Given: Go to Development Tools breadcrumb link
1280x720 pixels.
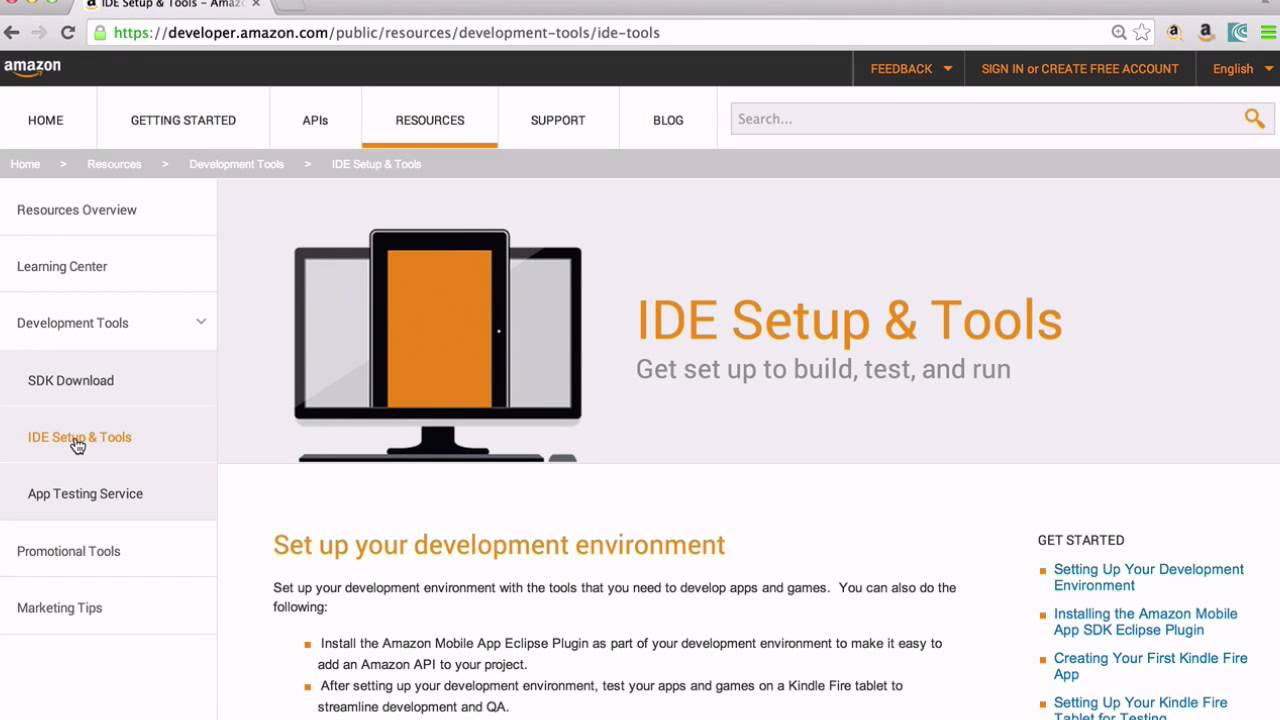Looking at the screenshot, I should 236,164.
